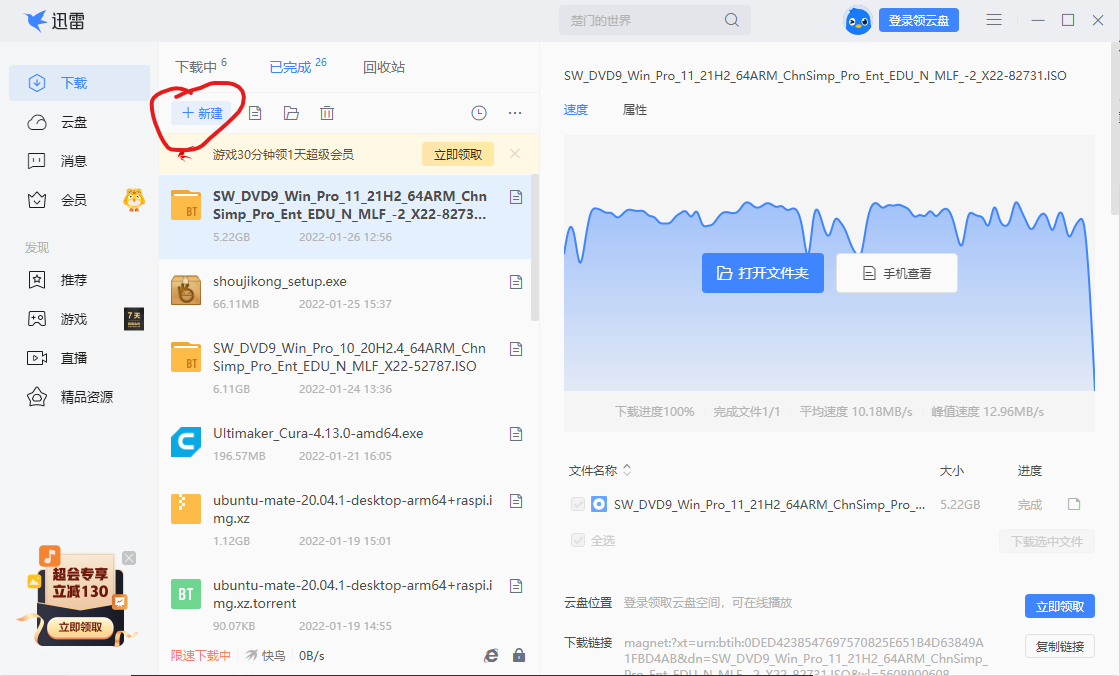1120x676 pixels.
Task: Close the yellow promo banner
Action: 515,154
